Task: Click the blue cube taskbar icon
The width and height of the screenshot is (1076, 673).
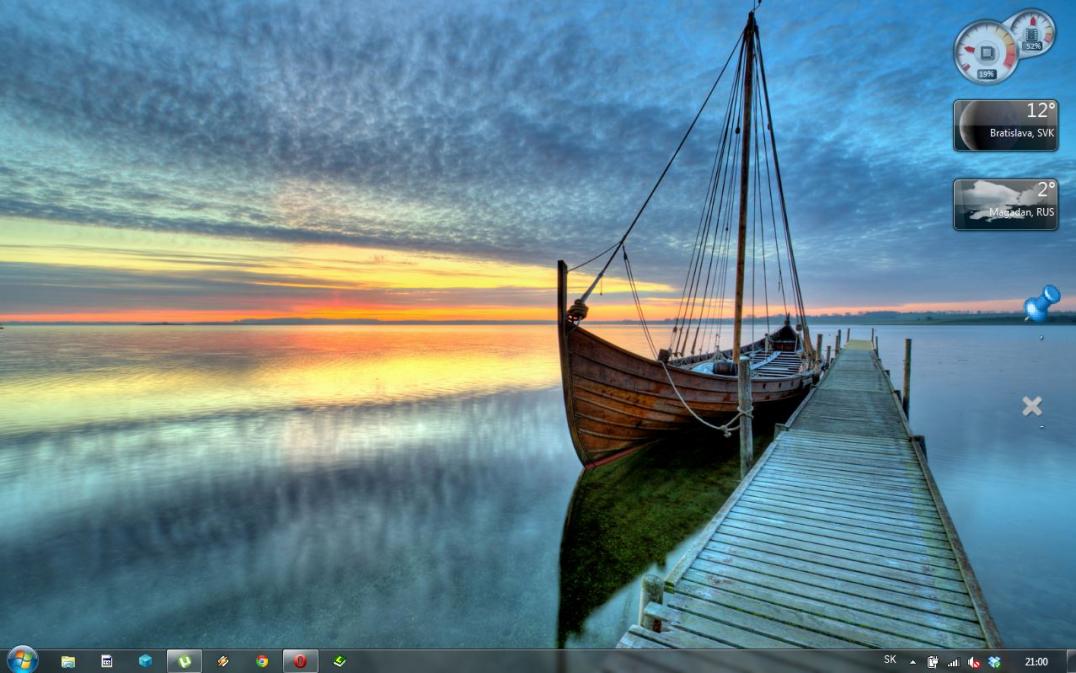Action: click(145, 661)
